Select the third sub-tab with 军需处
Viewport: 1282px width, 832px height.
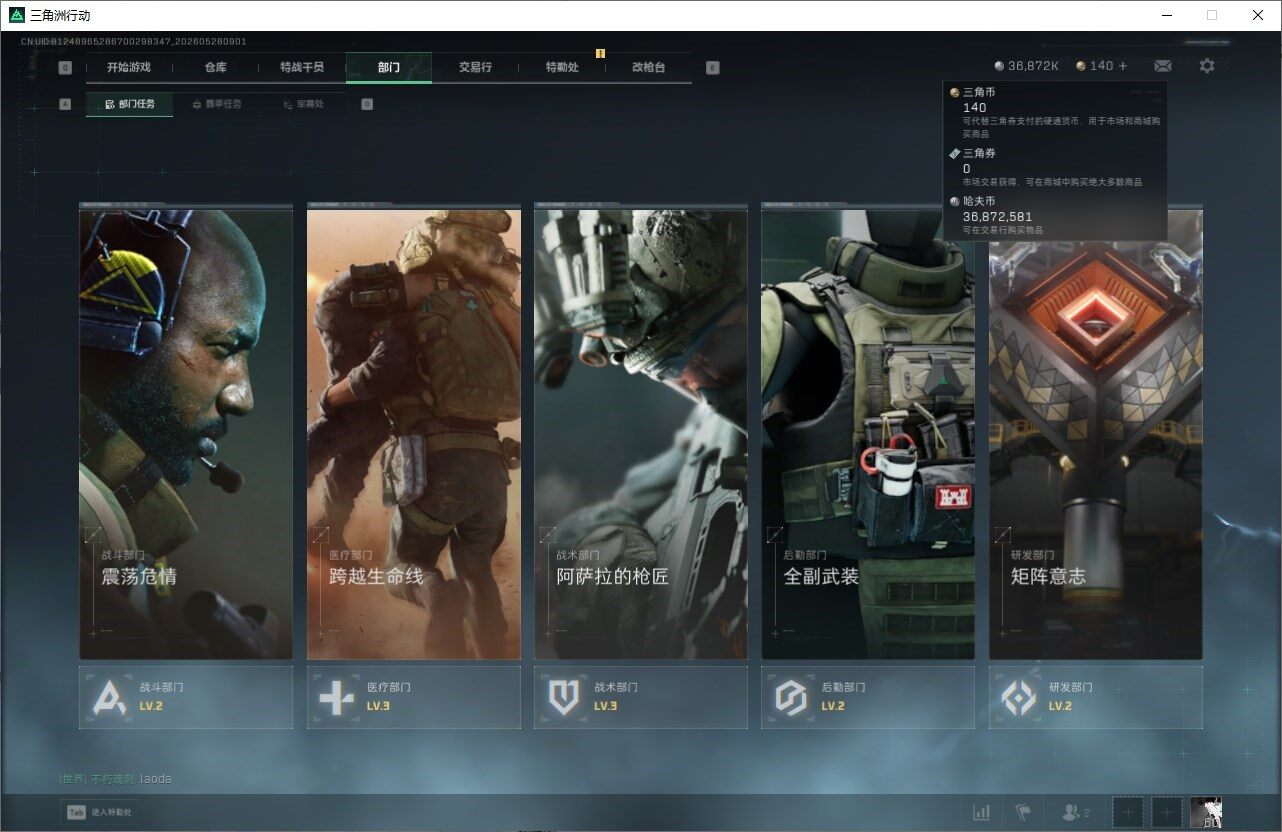[303, 104]
